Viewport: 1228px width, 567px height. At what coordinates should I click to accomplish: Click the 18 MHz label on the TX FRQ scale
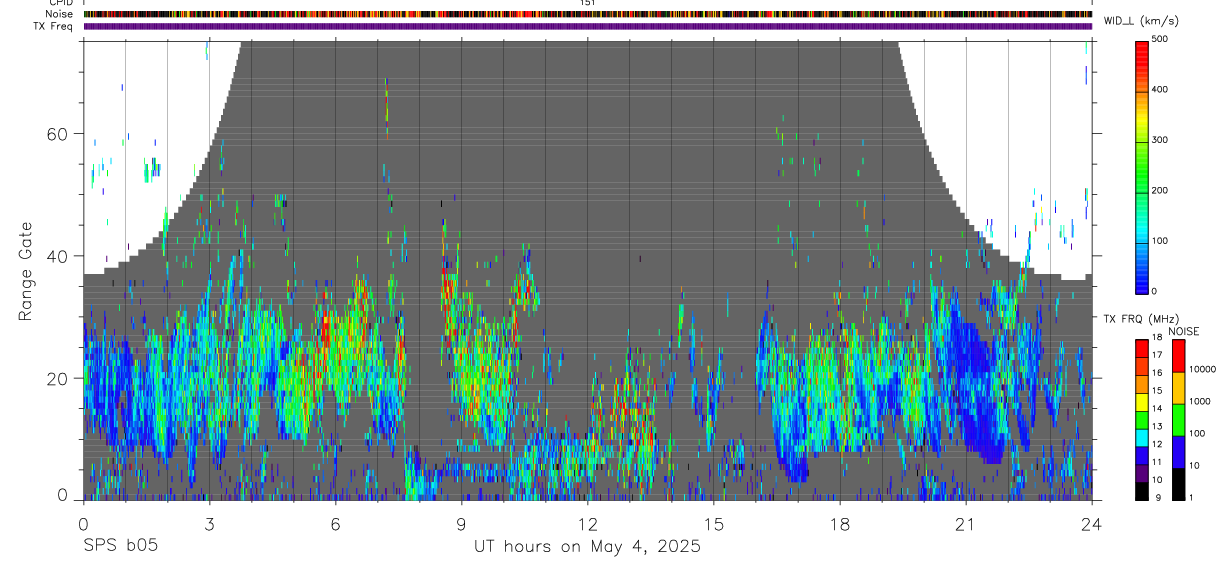1156,337
